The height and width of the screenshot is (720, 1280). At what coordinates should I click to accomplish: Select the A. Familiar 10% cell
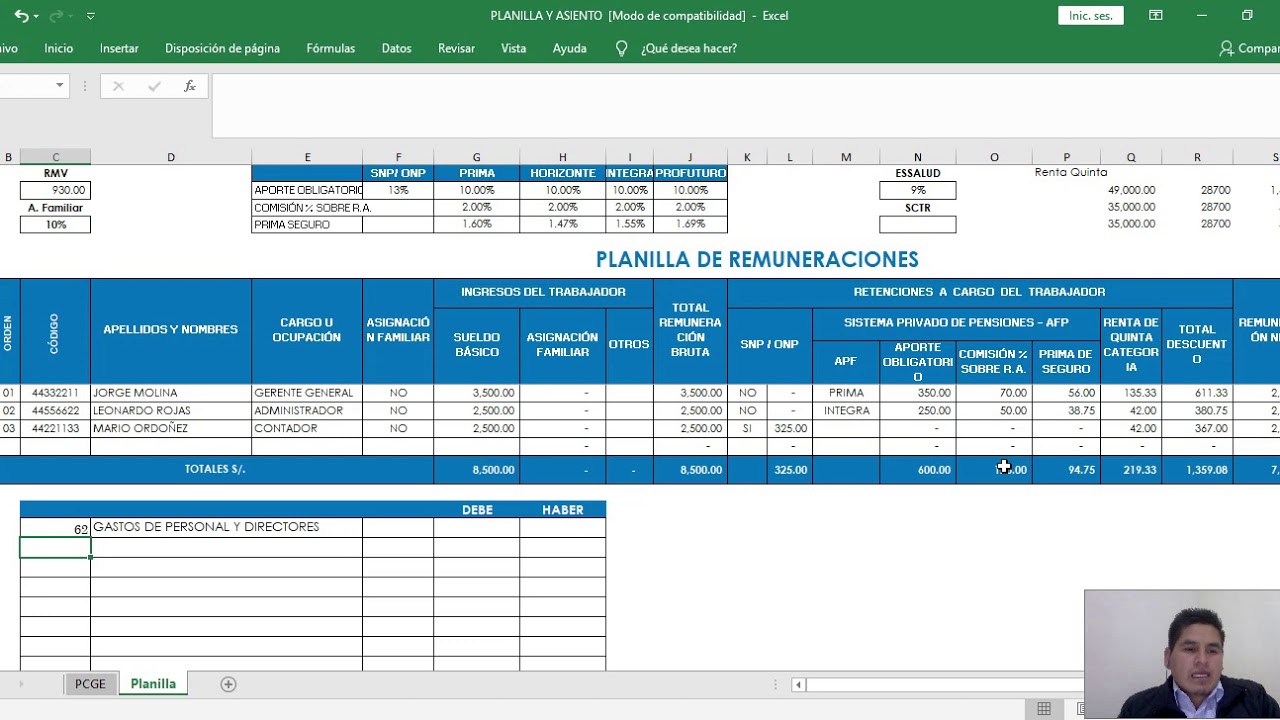(x=55, y=225)
